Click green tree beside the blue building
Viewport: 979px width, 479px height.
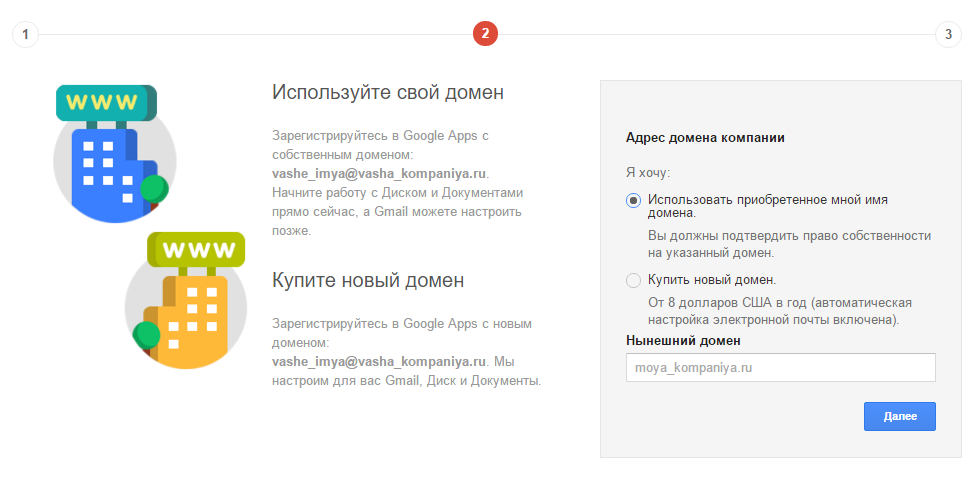click(153, 187)
